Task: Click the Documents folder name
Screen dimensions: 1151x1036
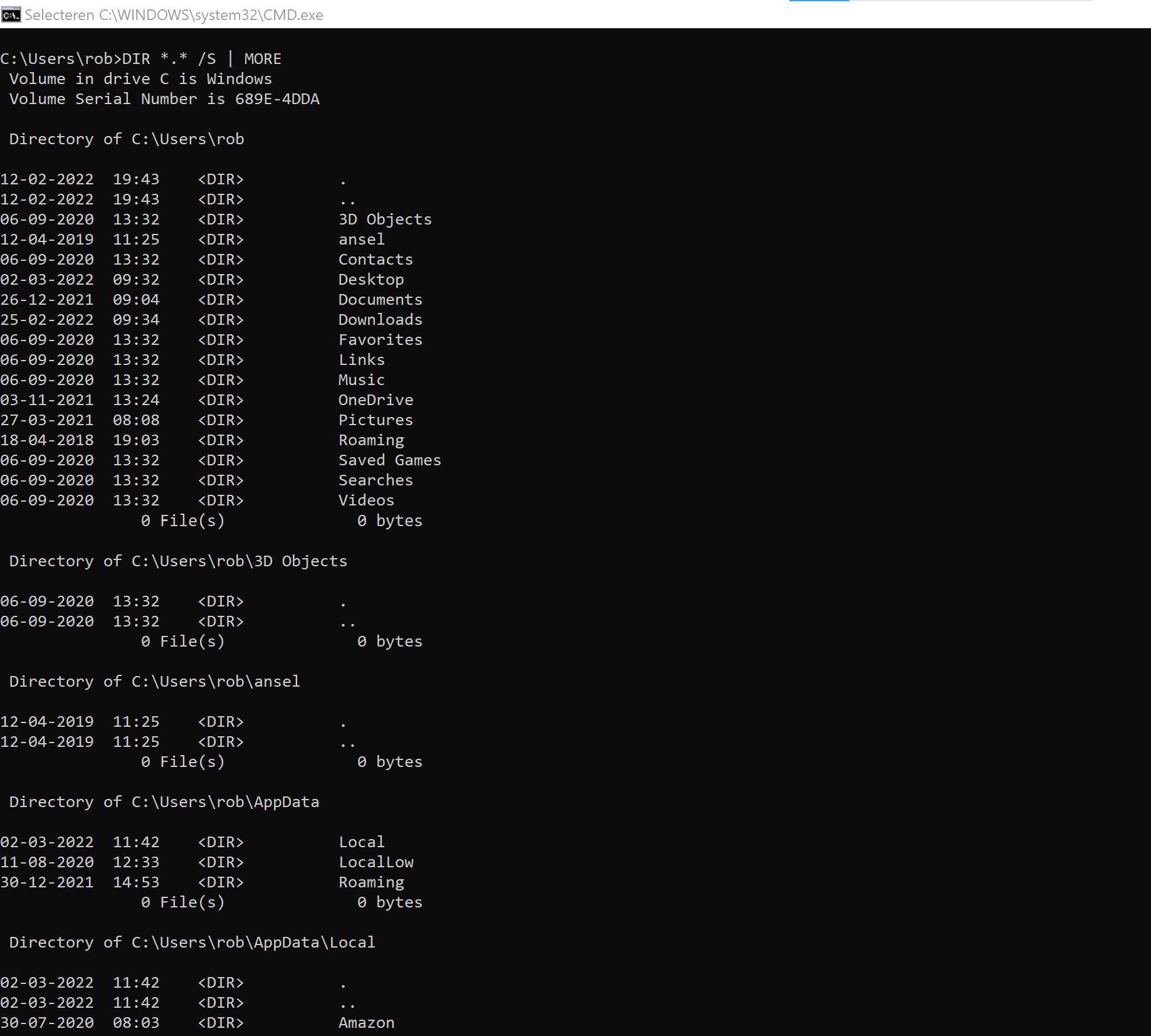Action: (x=381, y=300)
